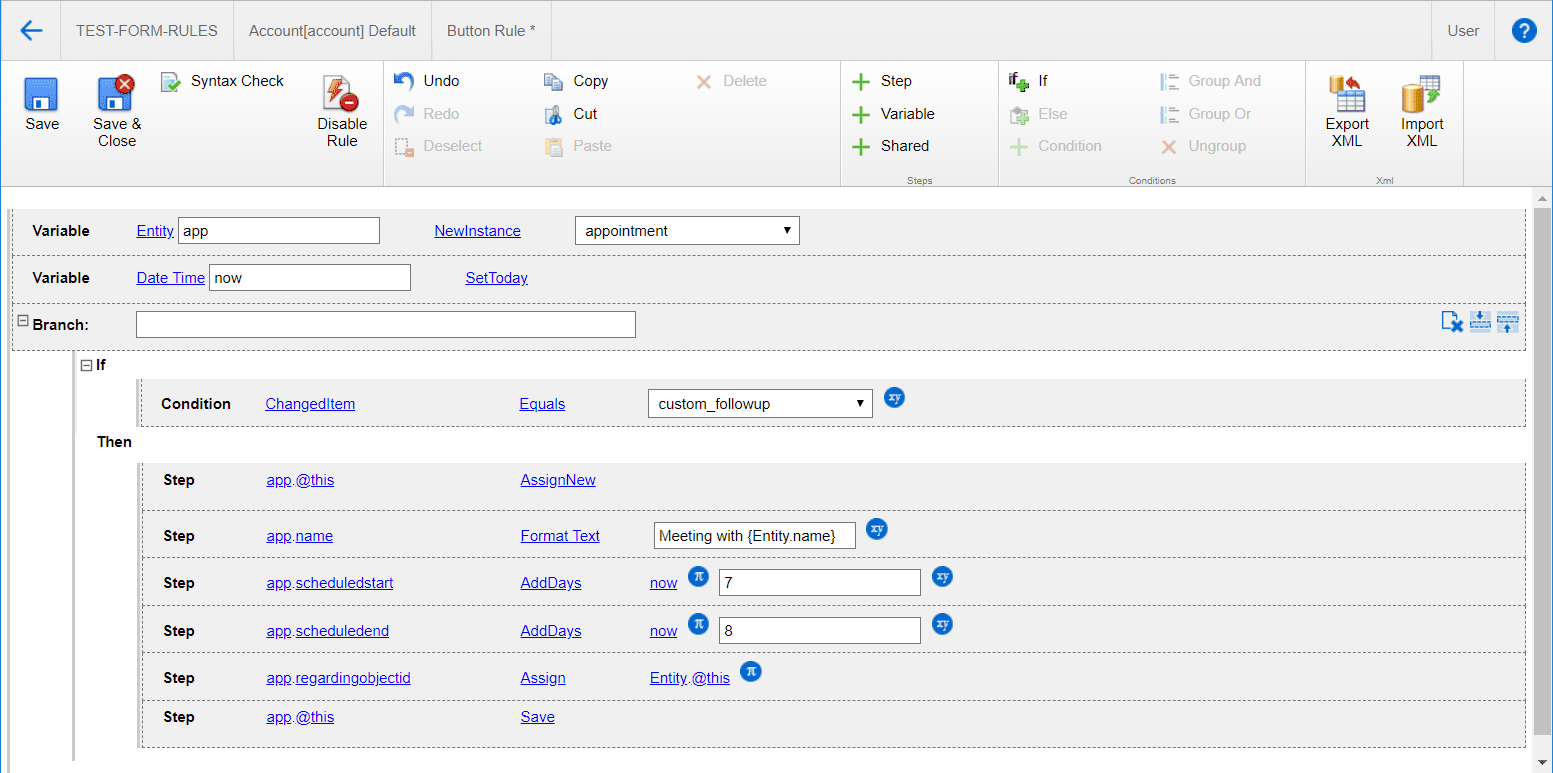Screen dimensions: 1553x773
Task: Collapse the If block
Action: coord(87,365)
